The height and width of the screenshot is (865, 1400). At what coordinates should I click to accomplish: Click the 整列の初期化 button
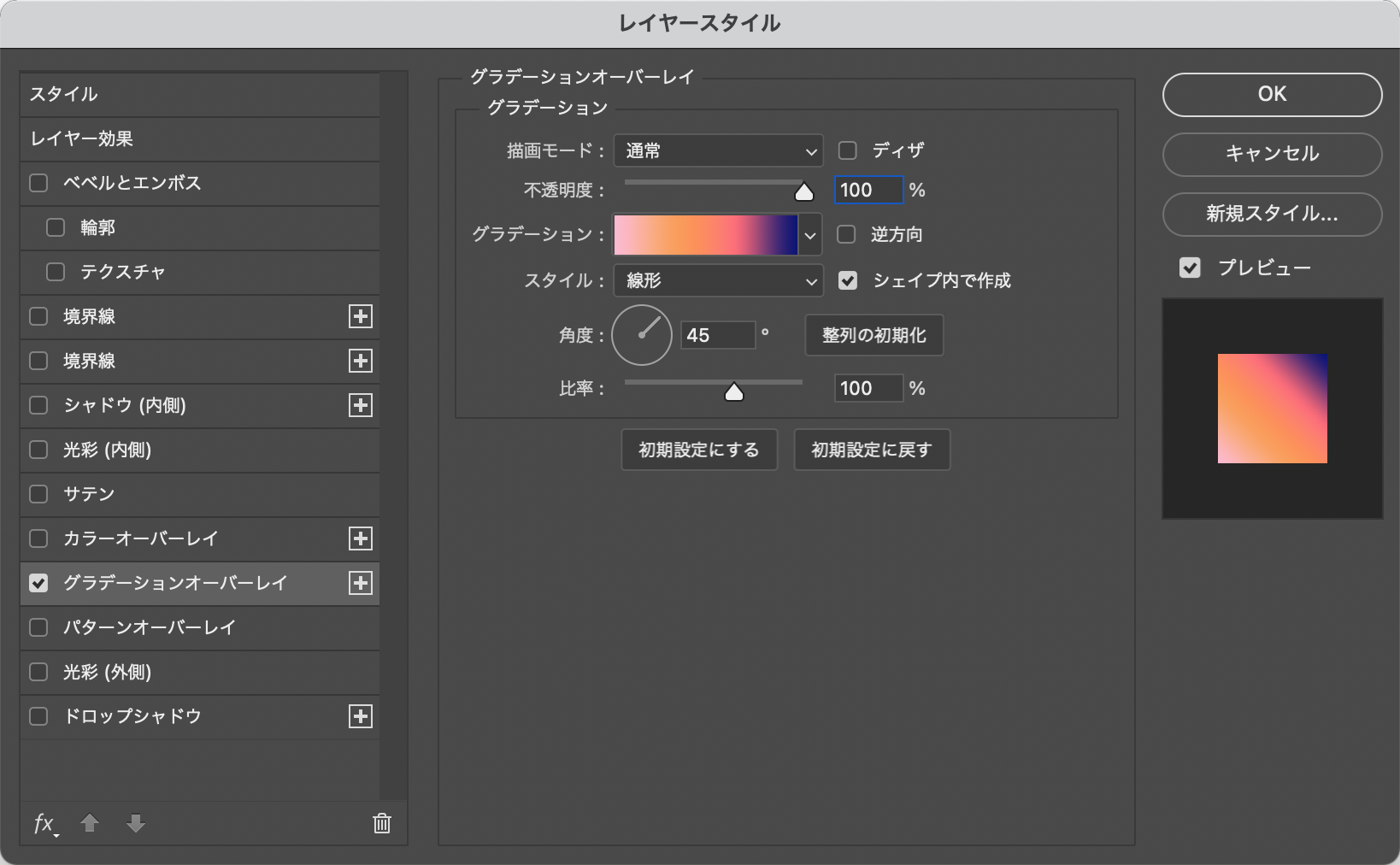[x=874, y=335]
